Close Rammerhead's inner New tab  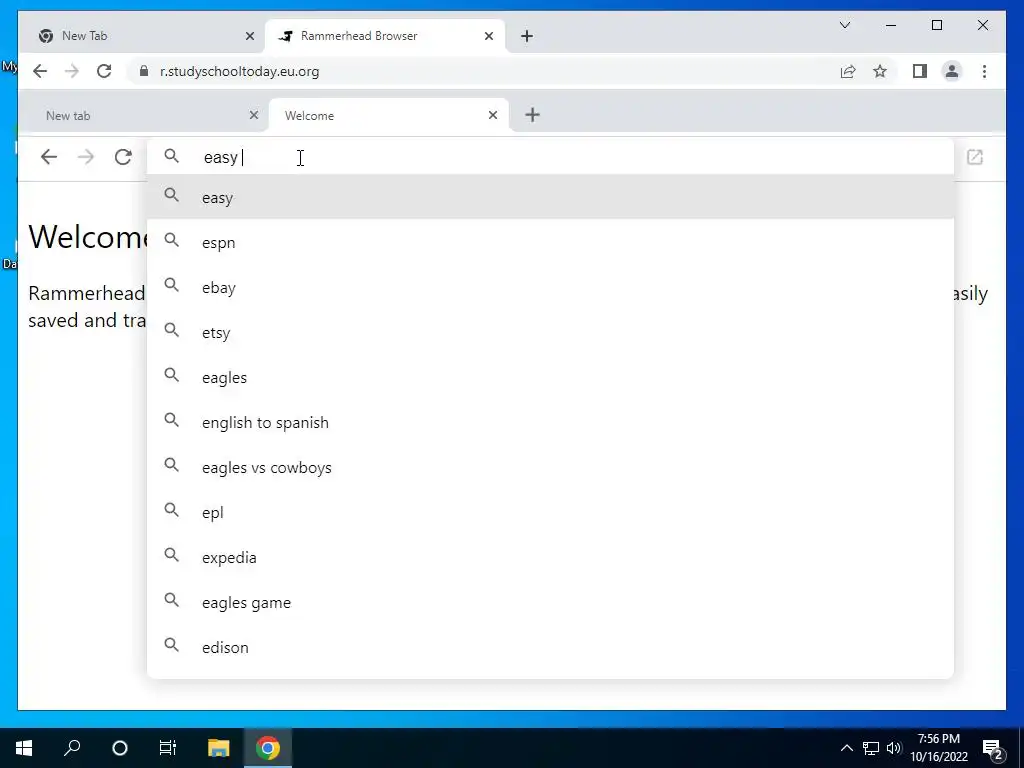[254, 115]
